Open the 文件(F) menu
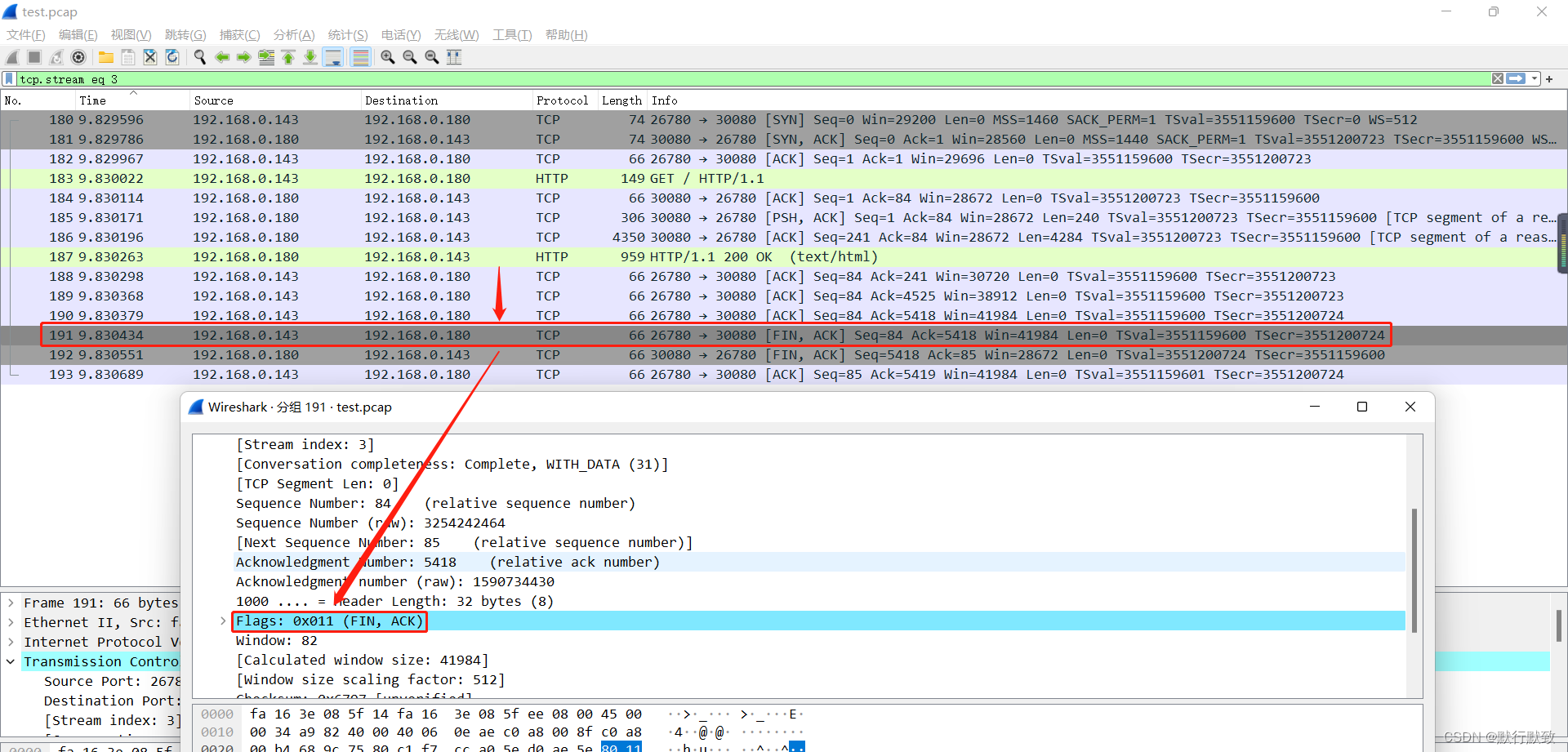Viewport: 1568px width, 752px height. [25, 35]
